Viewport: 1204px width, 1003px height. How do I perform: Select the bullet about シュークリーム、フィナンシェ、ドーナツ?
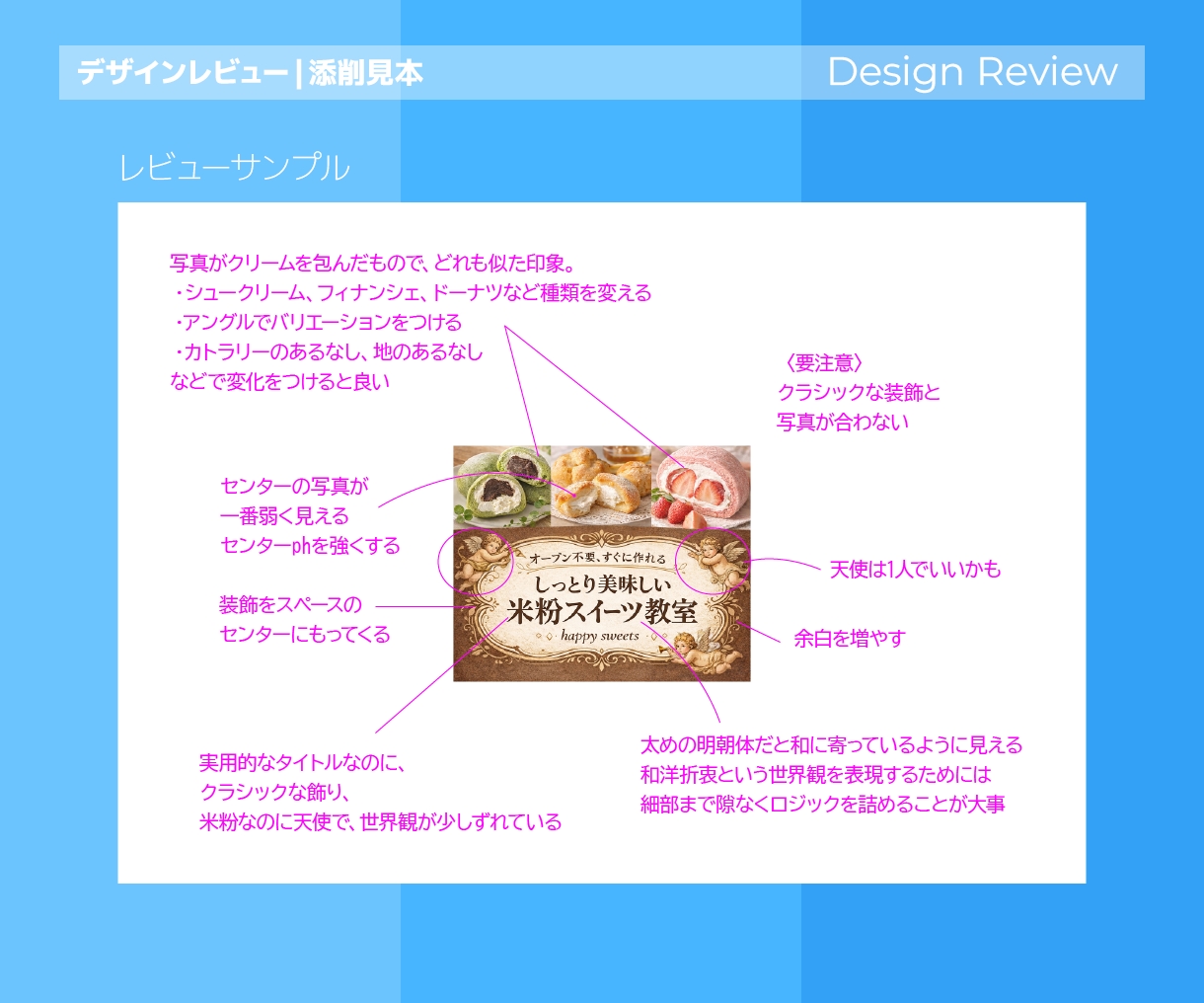(x=413, y=293)
